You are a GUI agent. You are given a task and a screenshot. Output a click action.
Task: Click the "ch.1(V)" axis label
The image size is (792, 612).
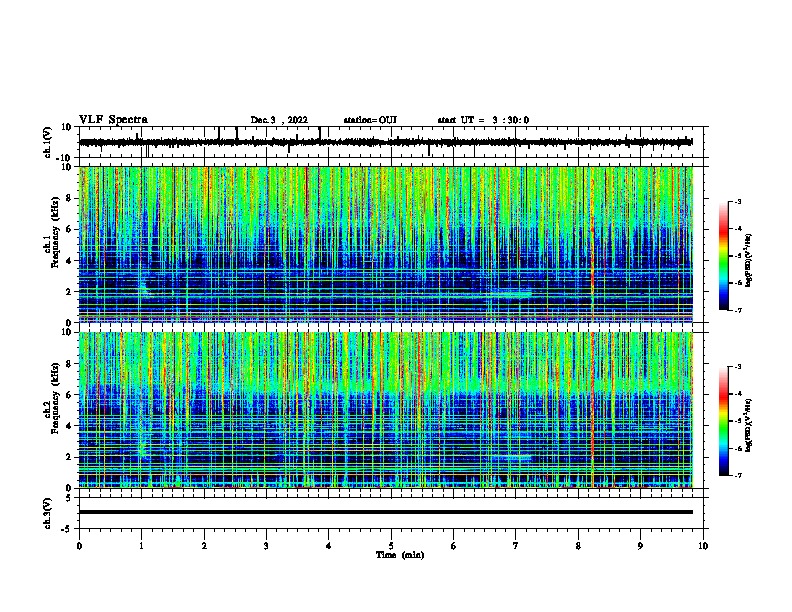[47, 142]
